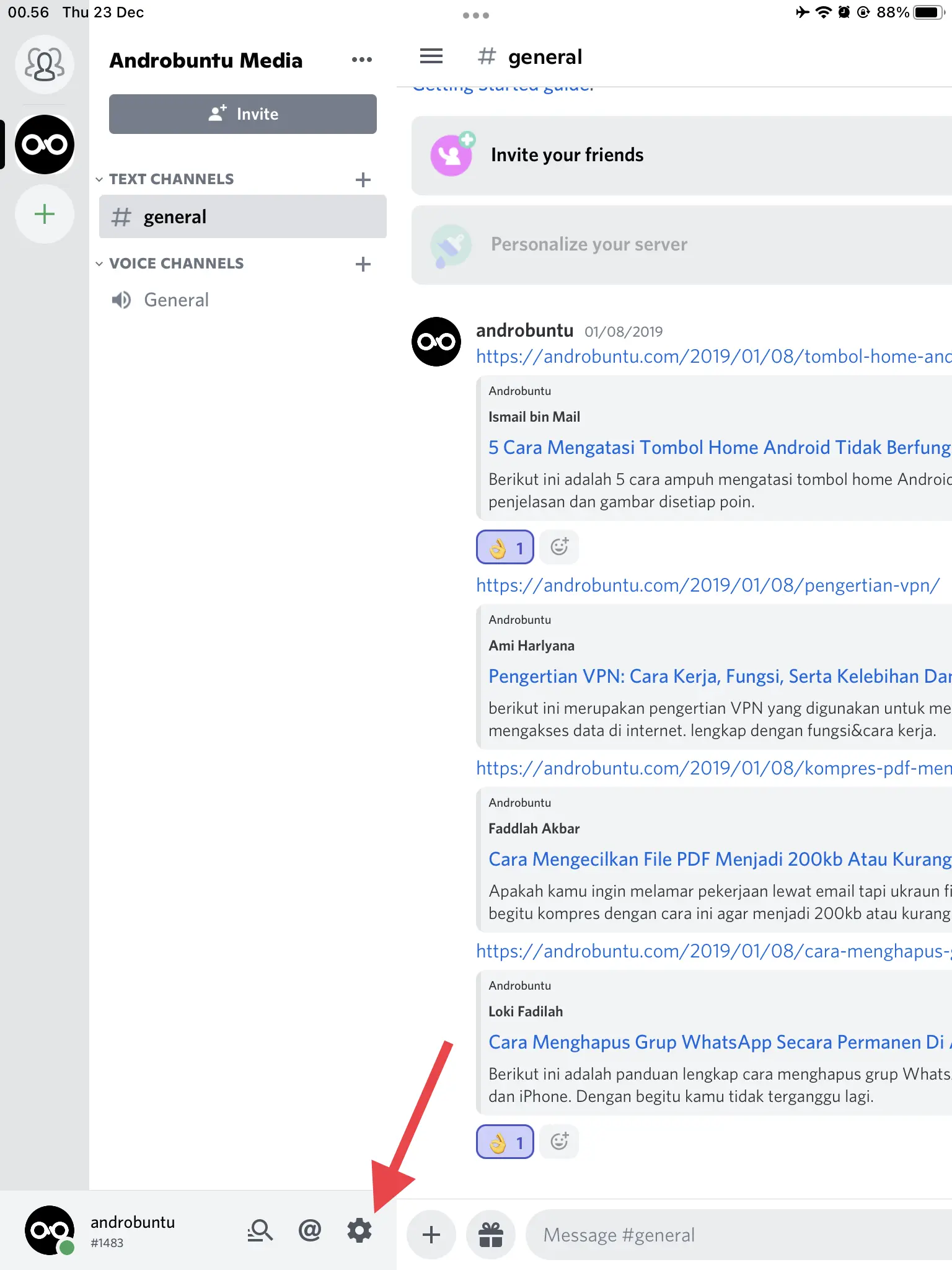Click the # general channel header title

point(531,57)
